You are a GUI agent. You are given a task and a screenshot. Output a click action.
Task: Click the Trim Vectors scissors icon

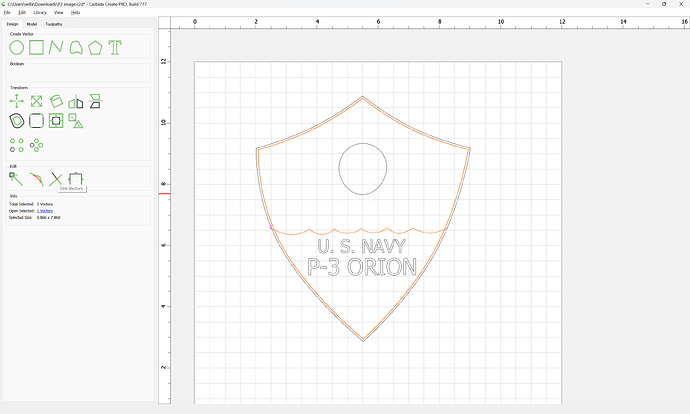56,178
